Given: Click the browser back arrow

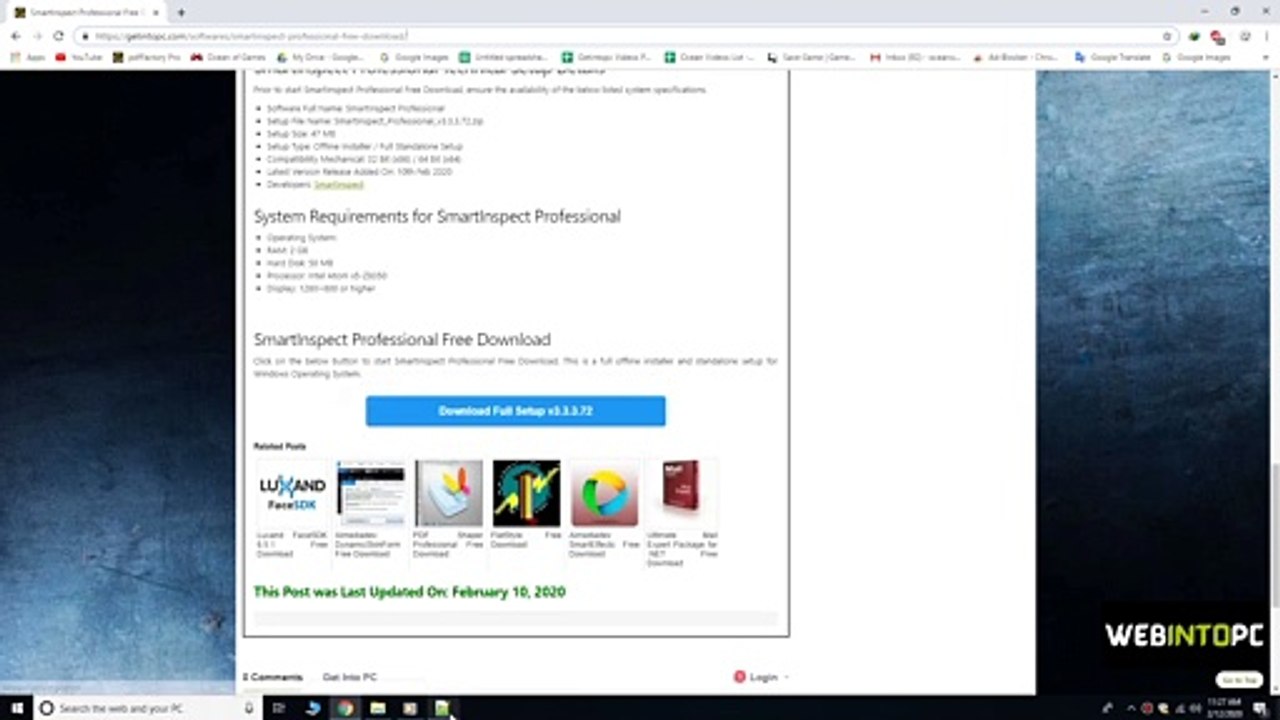Looking at the screenshot, I should (16, 36).
